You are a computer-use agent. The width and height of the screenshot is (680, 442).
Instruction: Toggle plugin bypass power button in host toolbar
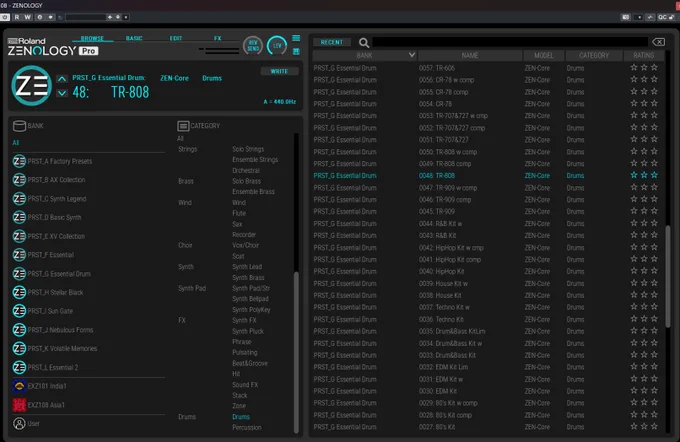point(5,17)
